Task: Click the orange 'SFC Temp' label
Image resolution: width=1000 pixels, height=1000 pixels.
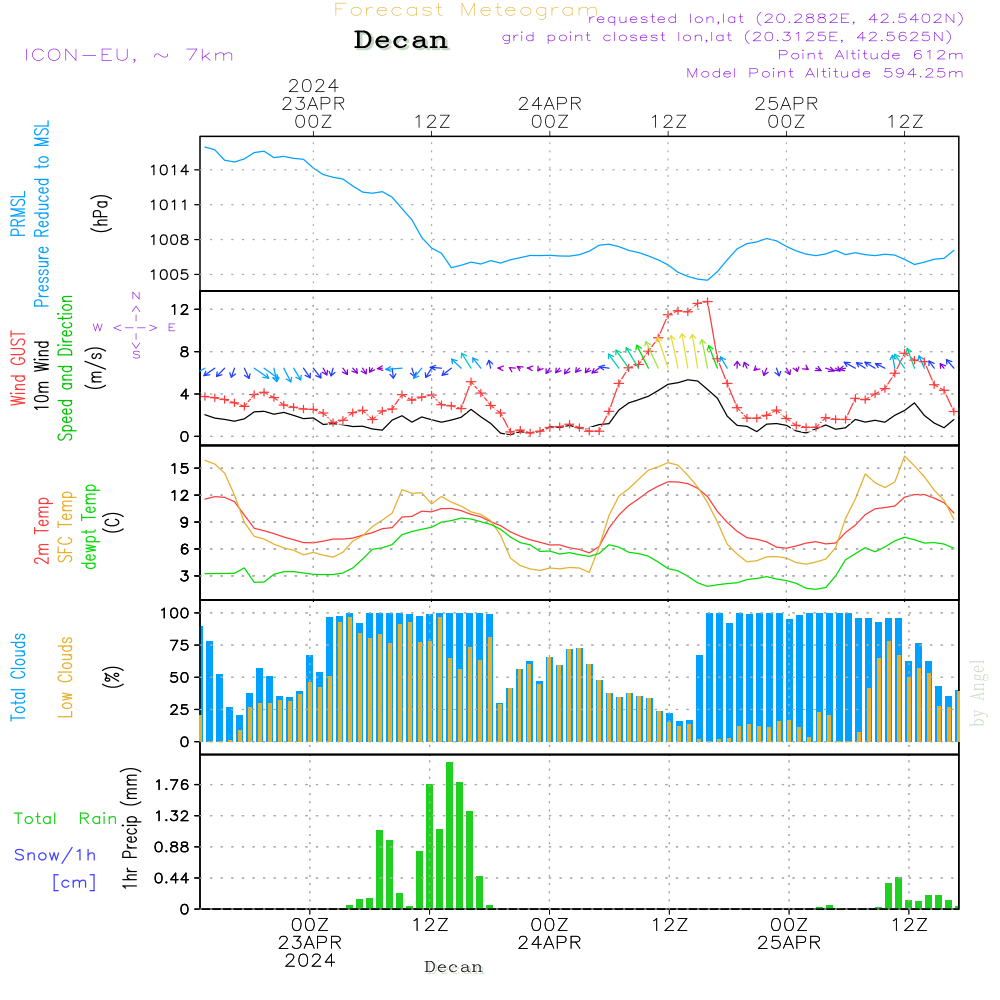Action: 66,527
